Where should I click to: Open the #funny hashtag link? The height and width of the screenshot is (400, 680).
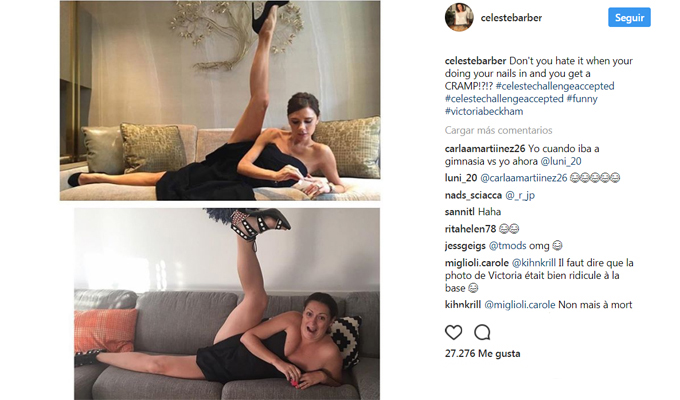582,99
